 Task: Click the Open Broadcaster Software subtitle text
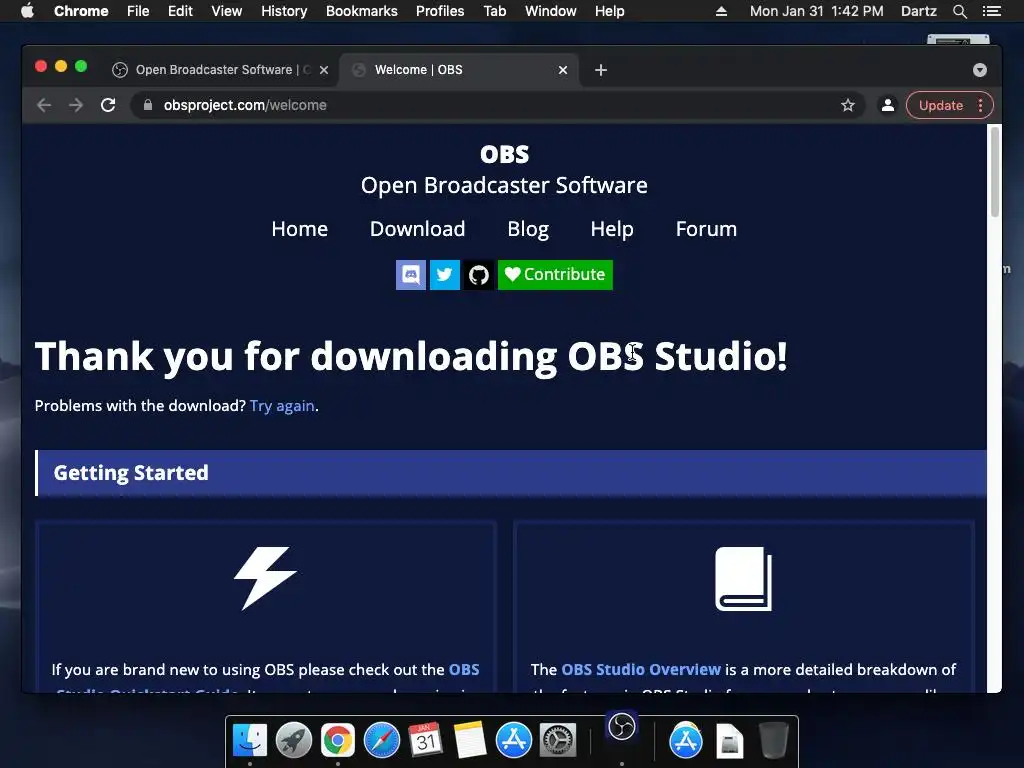[x=504, y=185]
